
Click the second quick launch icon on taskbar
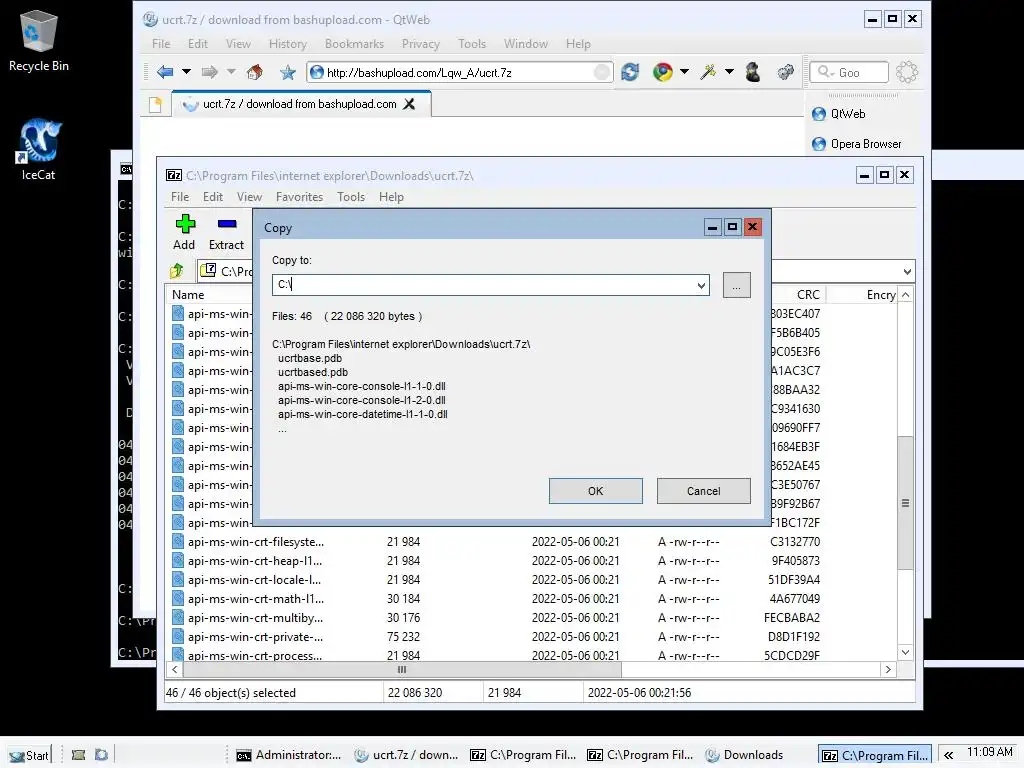tap(101, 755)
